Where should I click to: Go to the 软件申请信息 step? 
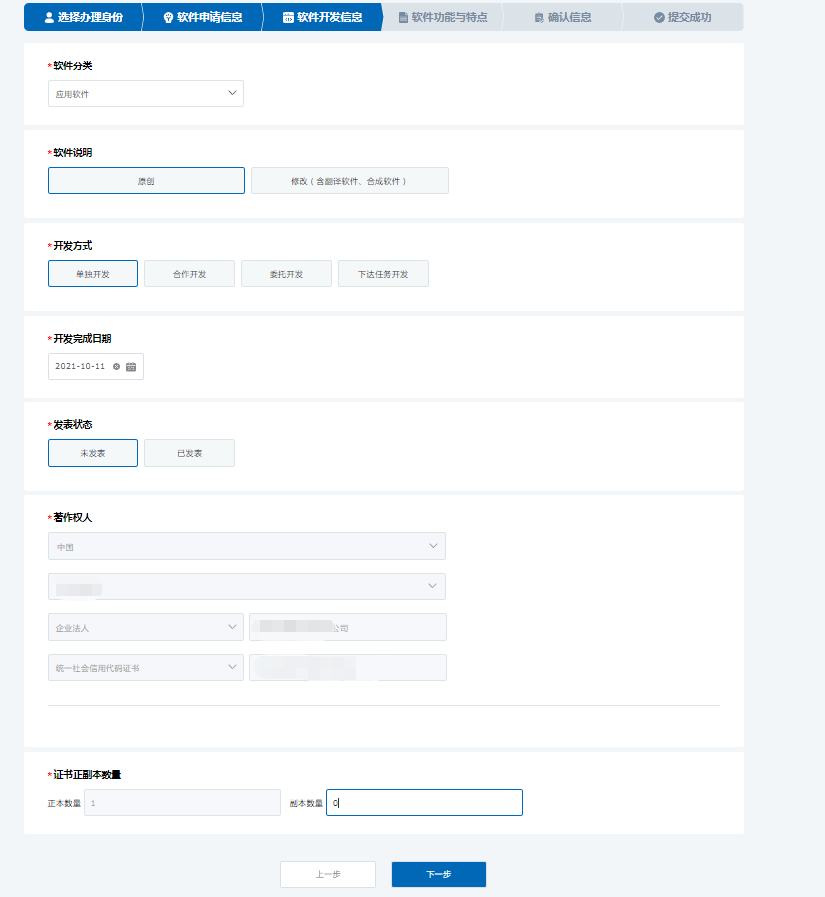[x=203, y=17]
